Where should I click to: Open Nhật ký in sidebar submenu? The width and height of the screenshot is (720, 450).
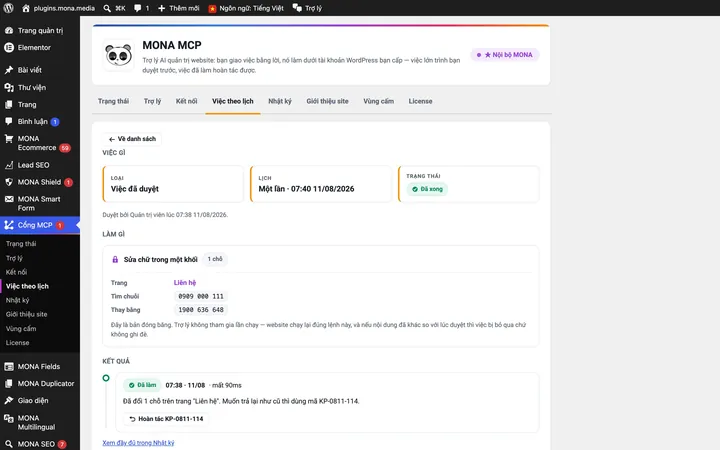click(17, 300)
